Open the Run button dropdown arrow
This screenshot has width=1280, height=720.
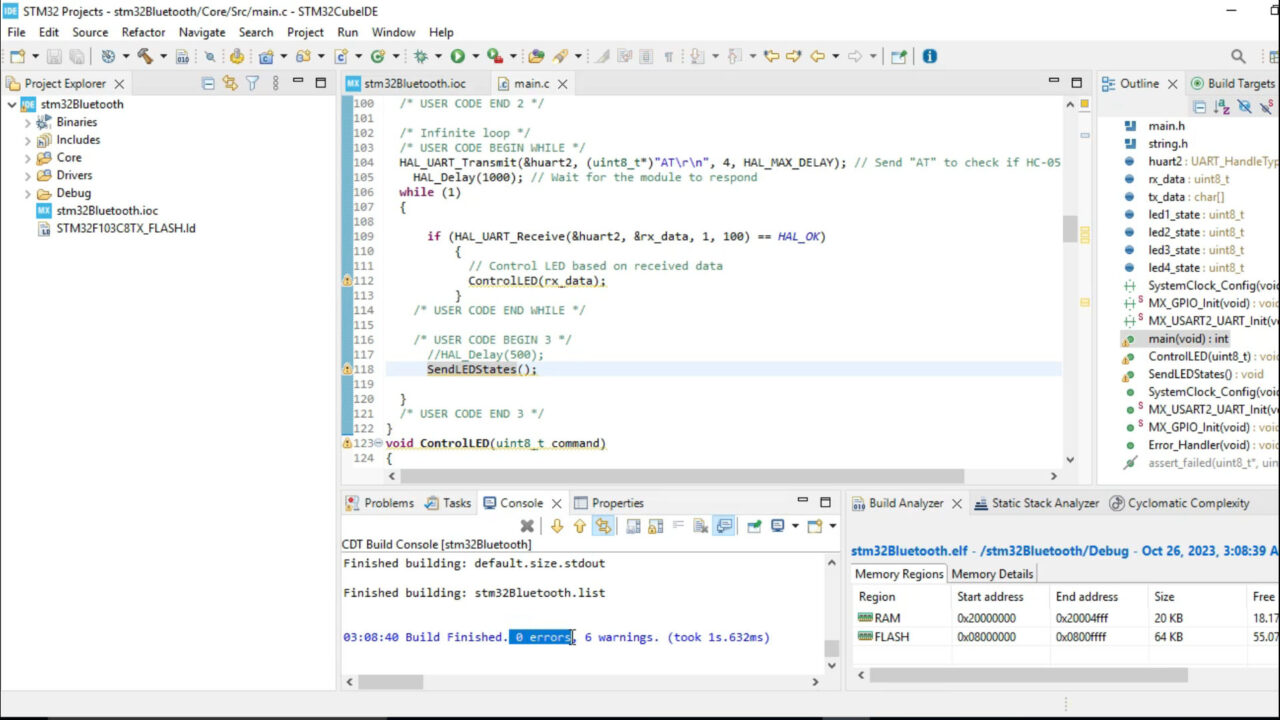[475, 56]
